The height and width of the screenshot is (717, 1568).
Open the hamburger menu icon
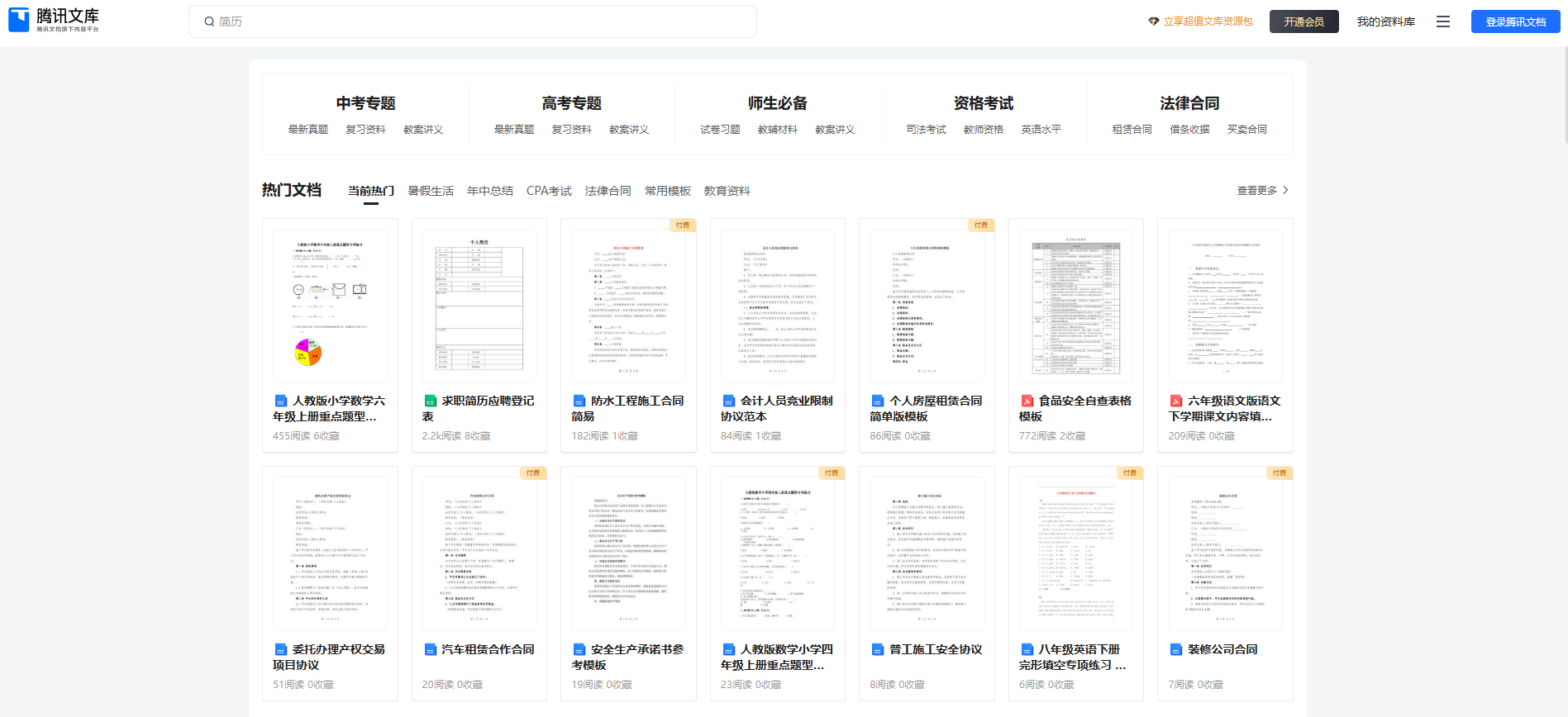[1443, 21]
